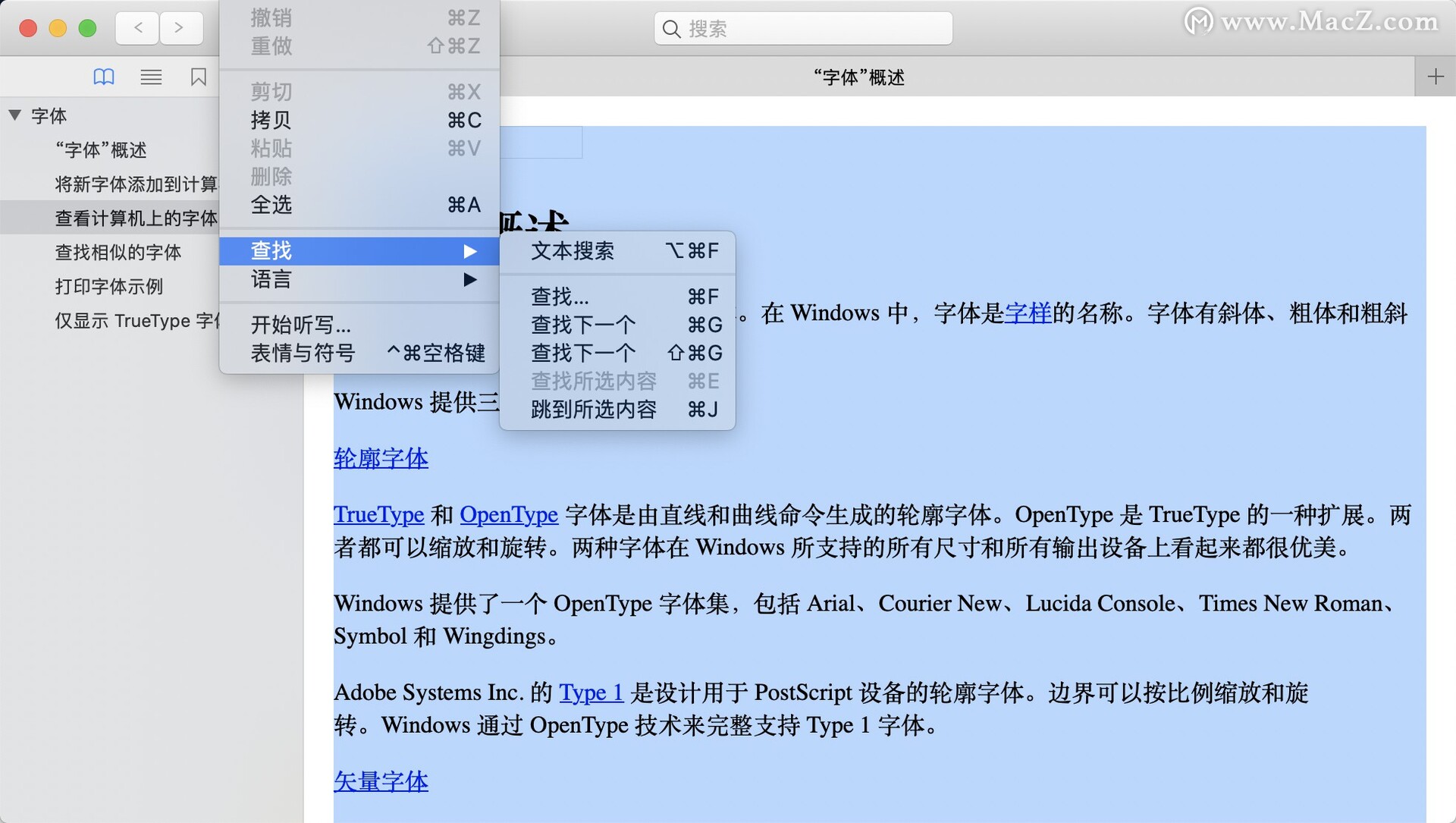Open the TrueType hyperlink
The width and height of the screenshot is (1456, 823).
378,515
